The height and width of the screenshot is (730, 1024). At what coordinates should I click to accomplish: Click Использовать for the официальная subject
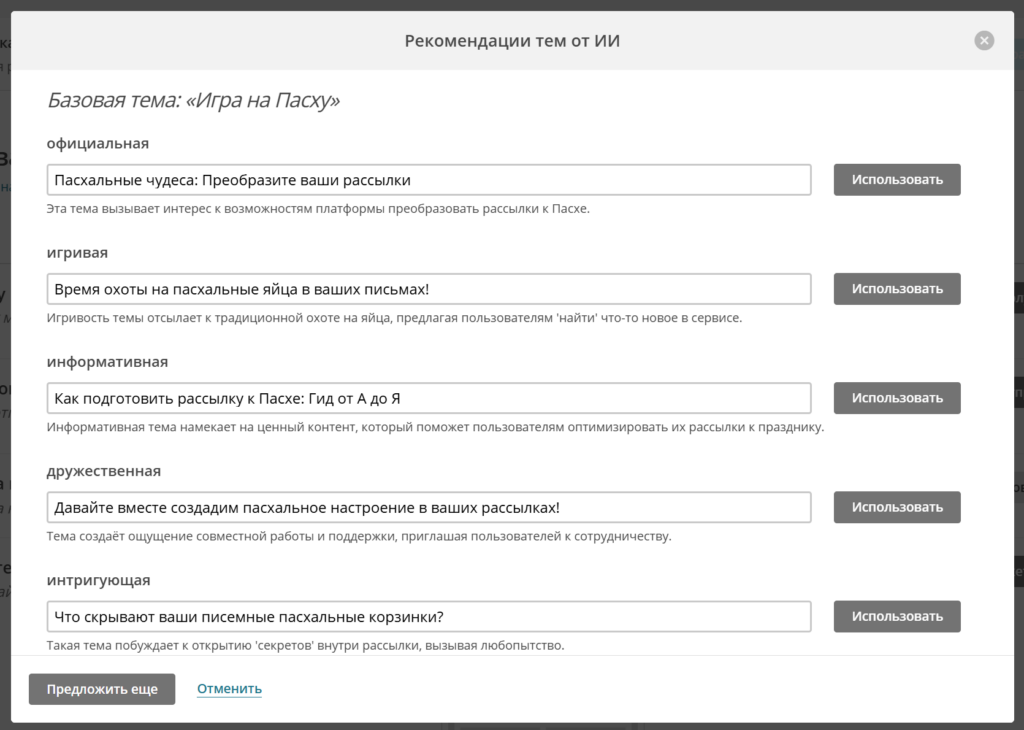tap(897, 180)
